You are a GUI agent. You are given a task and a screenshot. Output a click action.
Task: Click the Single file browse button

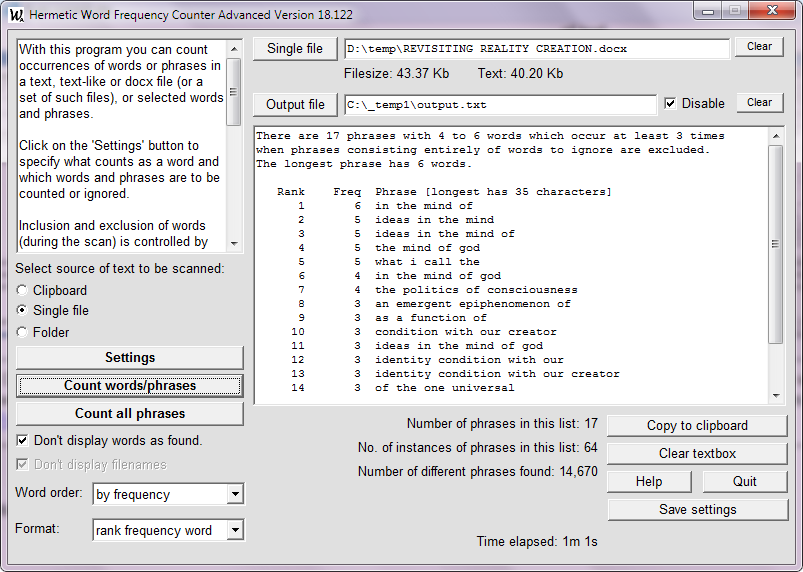tap(295, 49)
